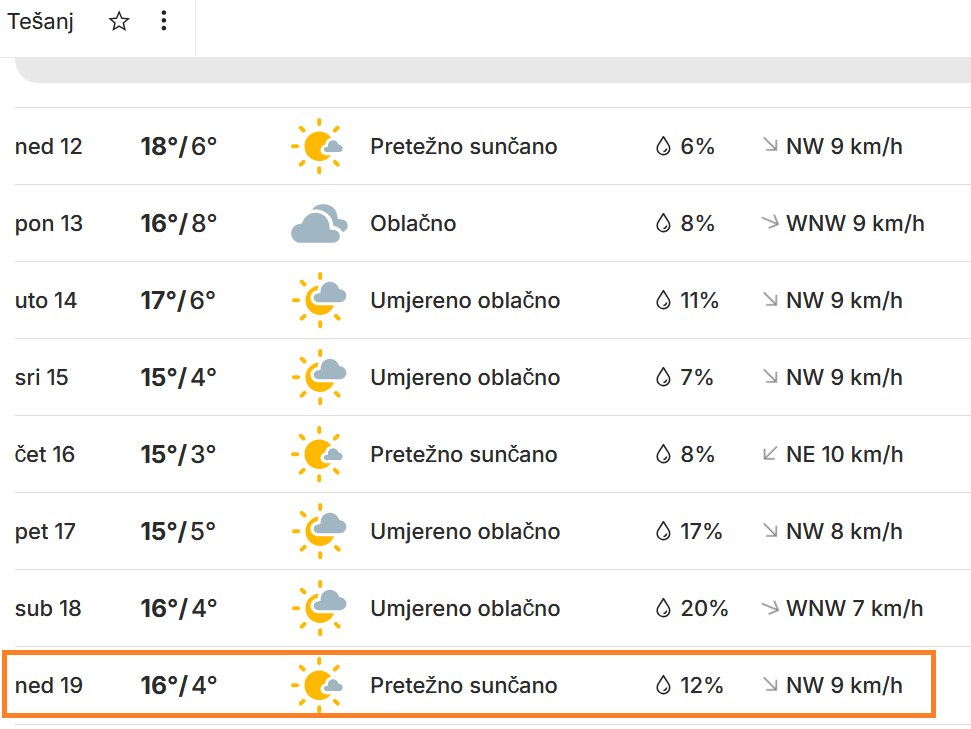Click the sun icon for ned 19
This screenshot has width=971, height=729.
click(318, 685)
